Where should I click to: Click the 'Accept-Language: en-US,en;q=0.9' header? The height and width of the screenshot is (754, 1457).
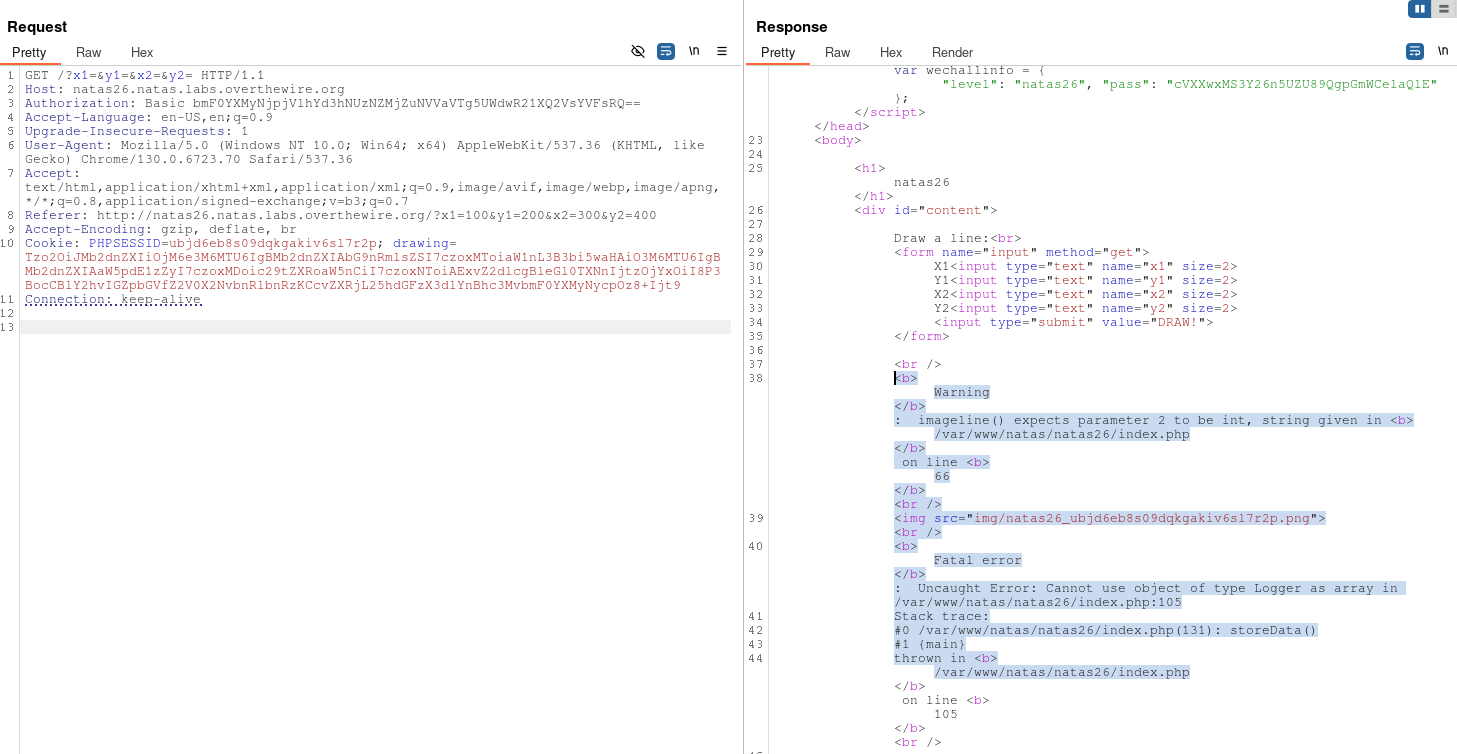(149, 117)
